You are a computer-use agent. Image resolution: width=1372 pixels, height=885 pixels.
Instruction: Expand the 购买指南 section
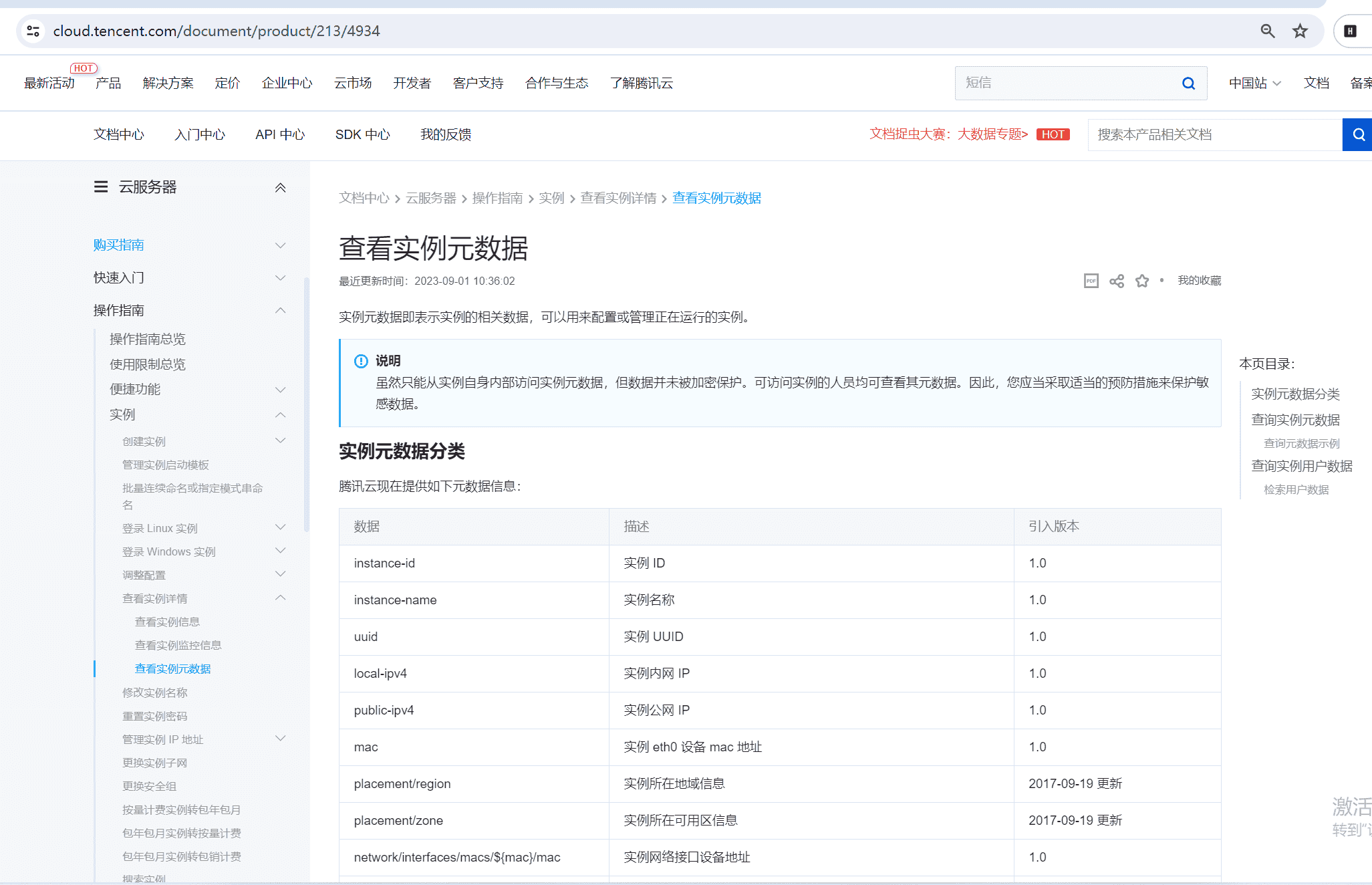click(x=280, y=245)
